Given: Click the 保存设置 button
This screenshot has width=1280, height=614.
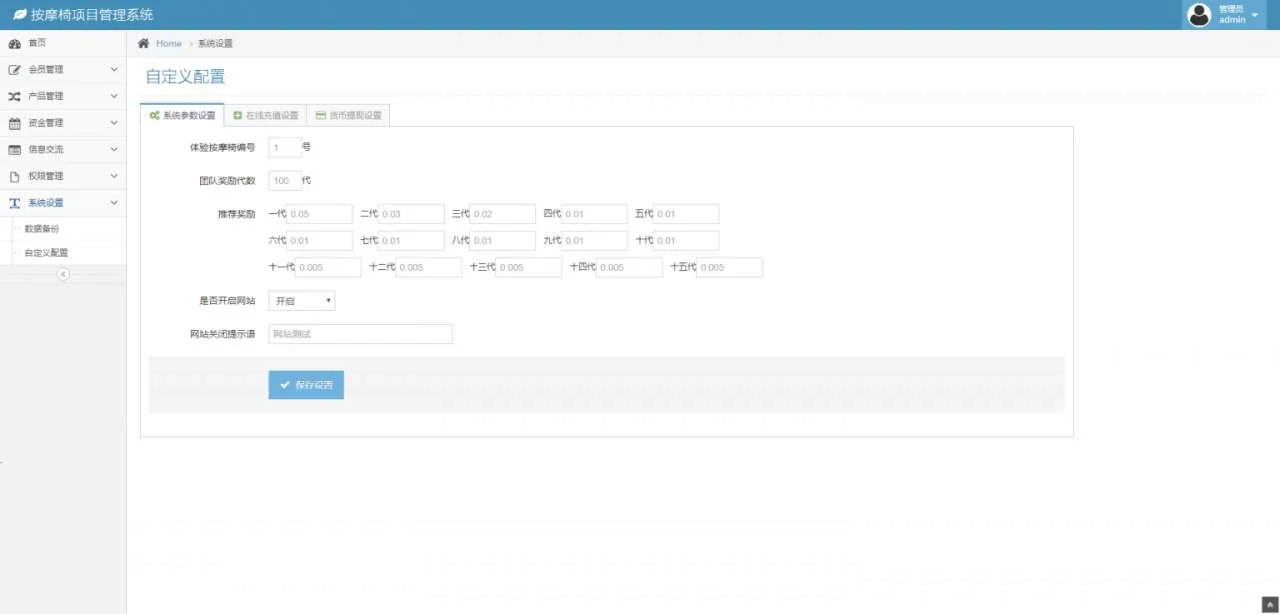Looking at the screenshot, I should tap(306, 385).
